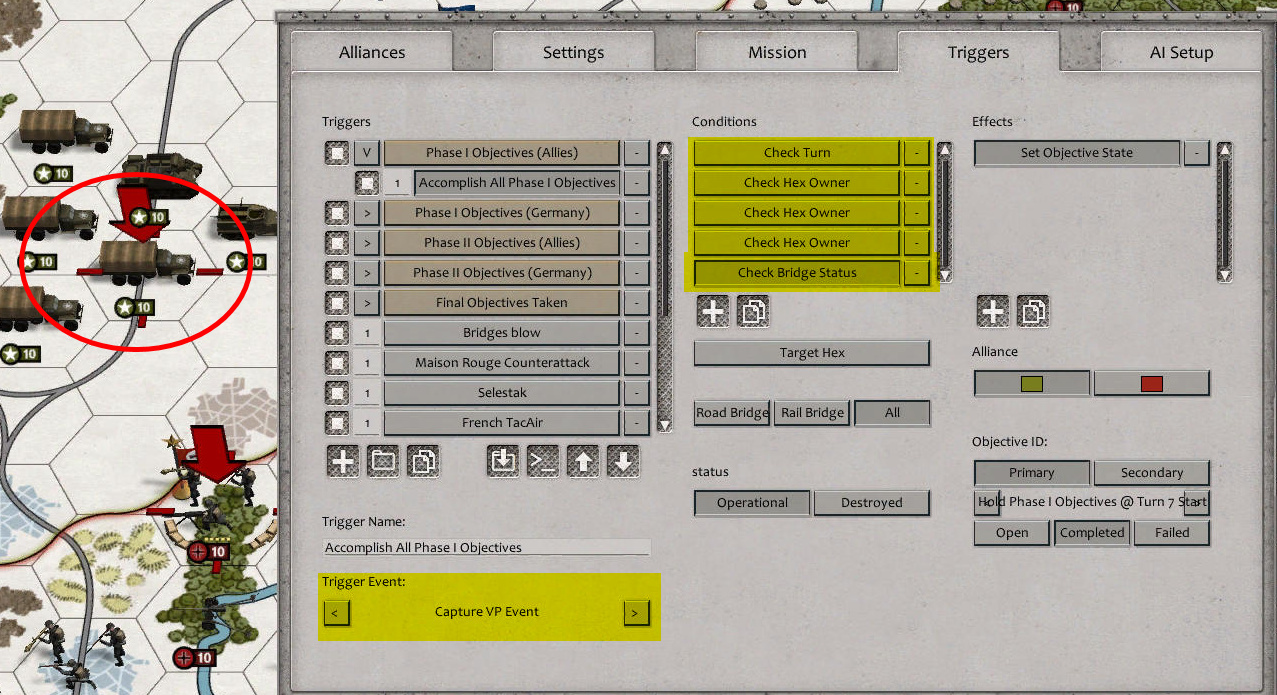Duplicate the selected trigger with the copy icon under Triggers
The width and height of the screenshot is (1277, 695).
[423, 461]
